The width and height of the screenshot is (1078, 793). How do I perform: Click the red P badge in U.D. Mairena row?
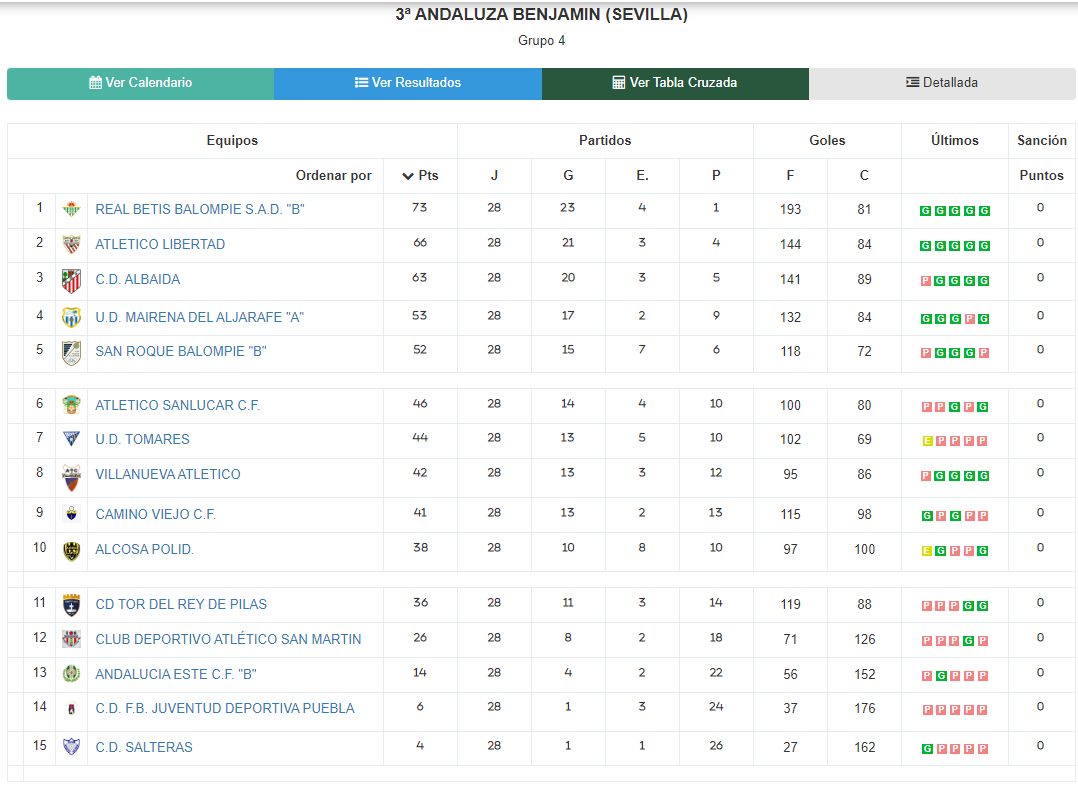click(969, 318)
